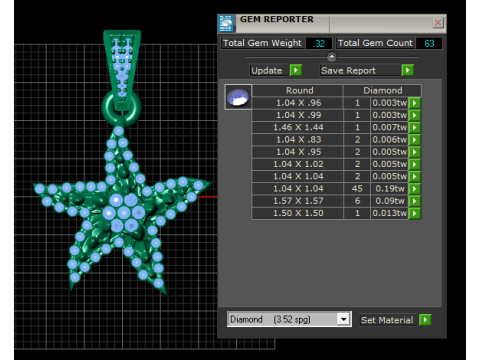The width and height of the screenshot is (480, 360).
Task: Click green arrow next to Save Report
Action: coord(407,70)
